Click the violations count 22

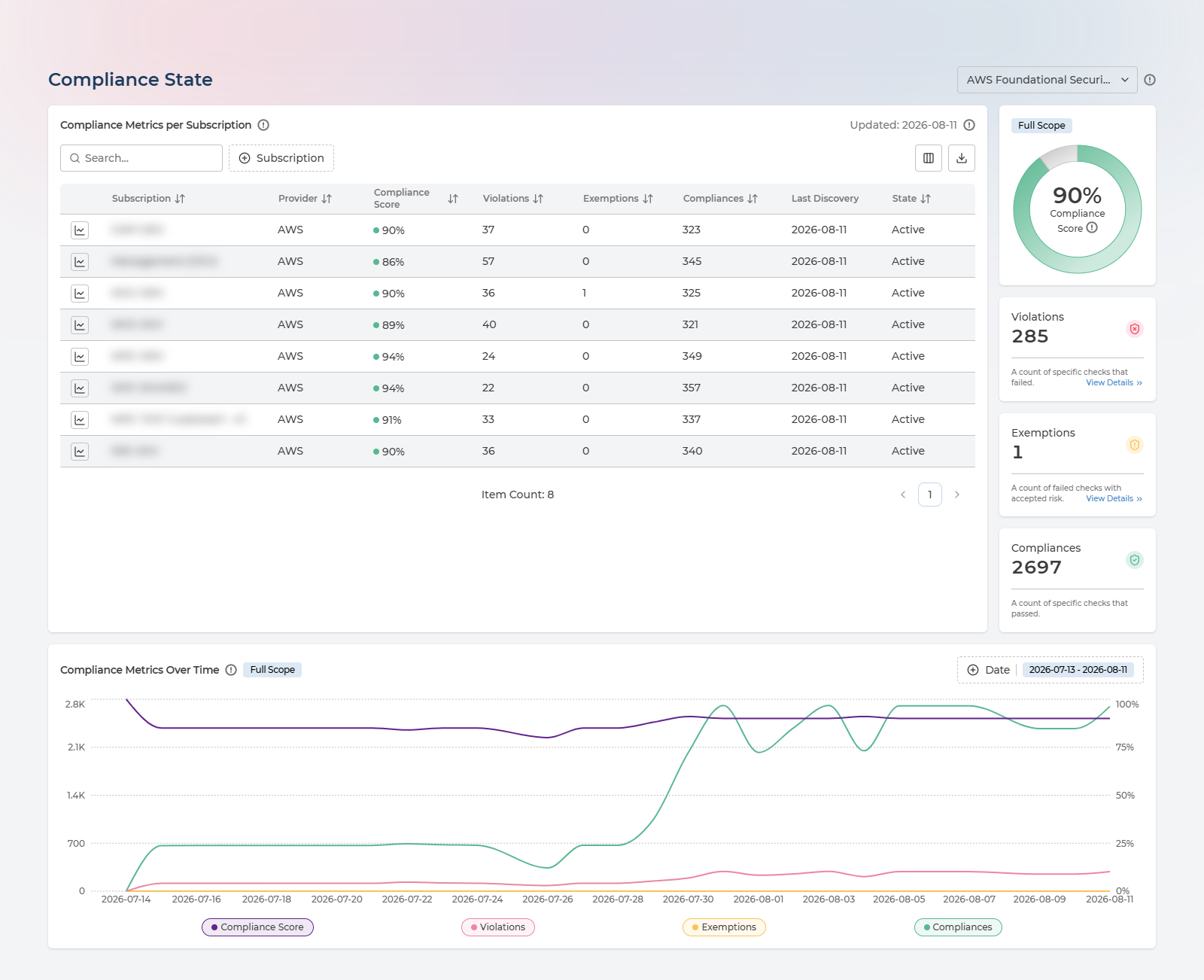(x=488, y=388)
